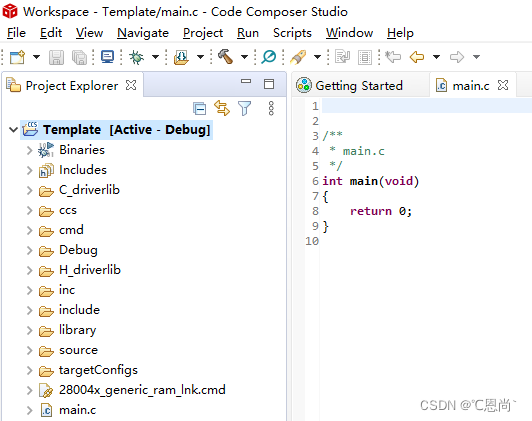
Task: Expand the Binaries node
Action: (x=30, y=150)
